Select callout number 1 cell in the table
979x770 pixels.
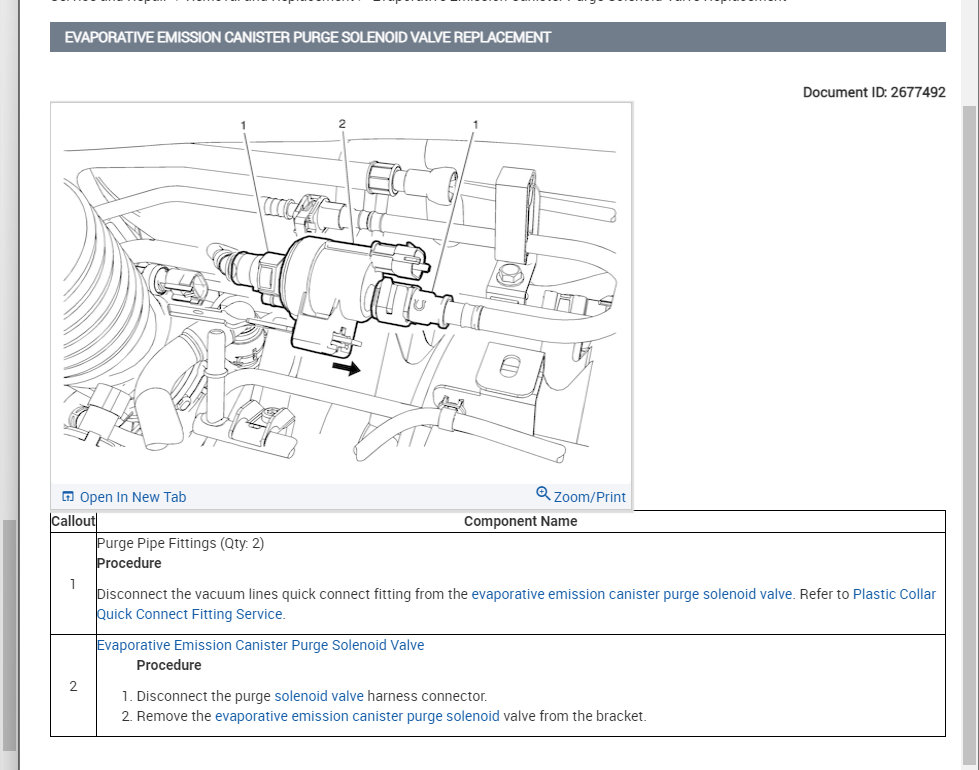click(x=73, y=584)
